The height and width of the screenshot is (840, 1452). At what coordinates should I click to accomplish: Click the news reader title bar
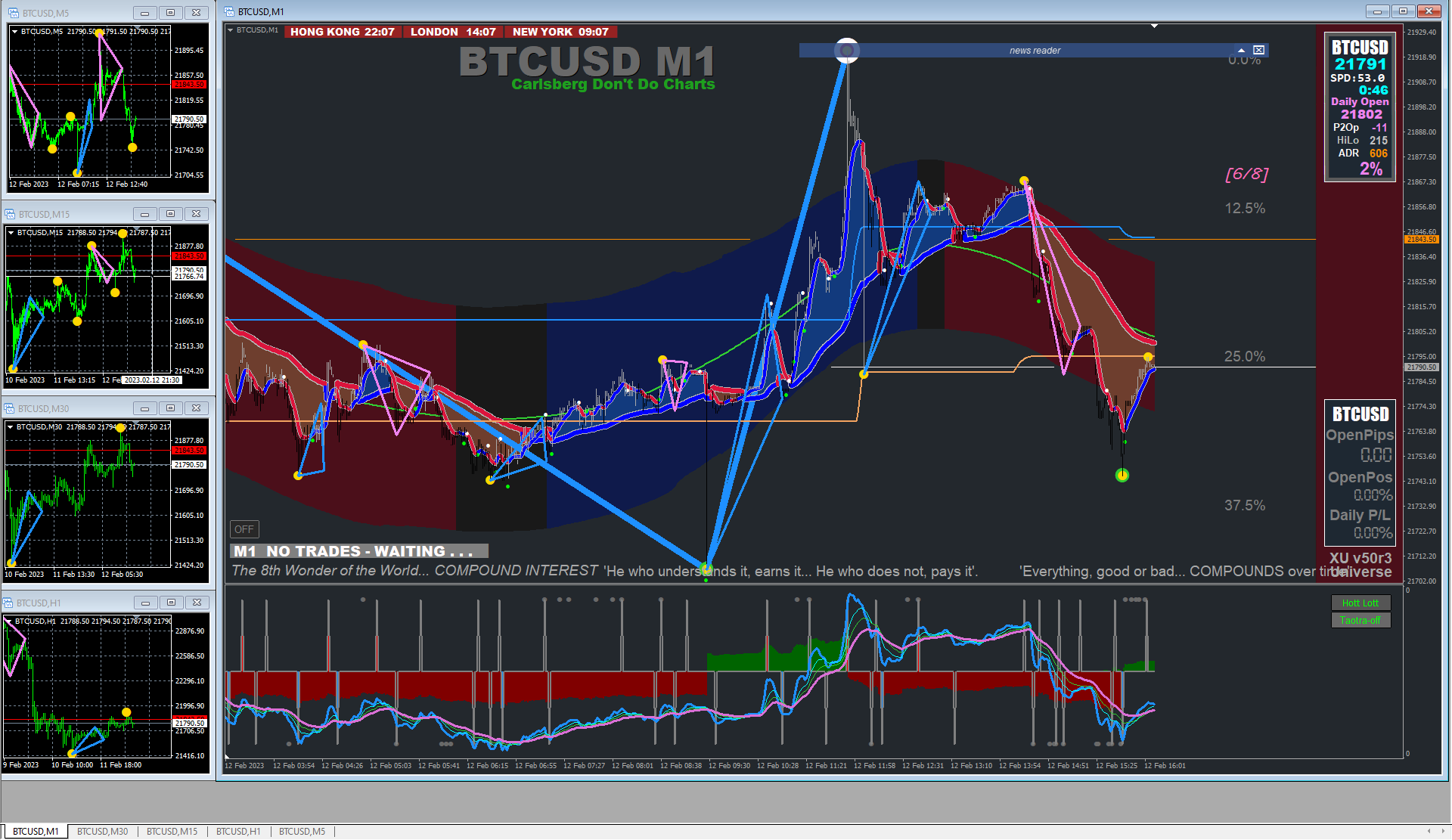[x=1034, y=51]
